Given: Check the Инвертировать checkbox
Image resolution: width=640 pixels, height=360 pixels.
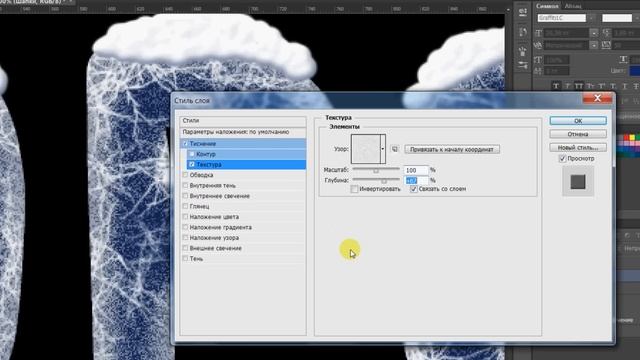Looking at the screenshot, I should tap(355, 189).
